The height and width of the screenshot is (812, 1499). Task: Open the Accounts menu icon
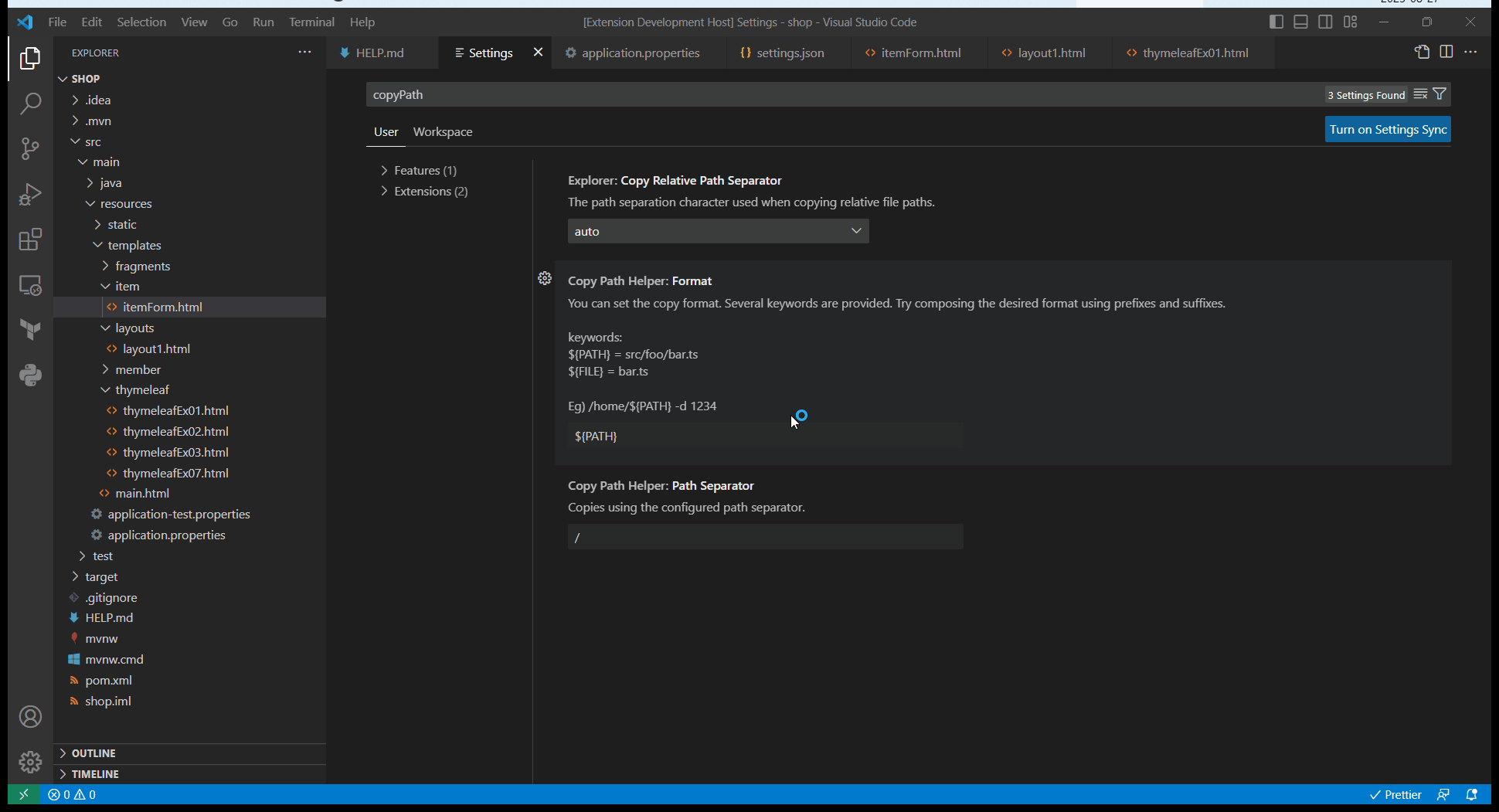pos(30,717)
